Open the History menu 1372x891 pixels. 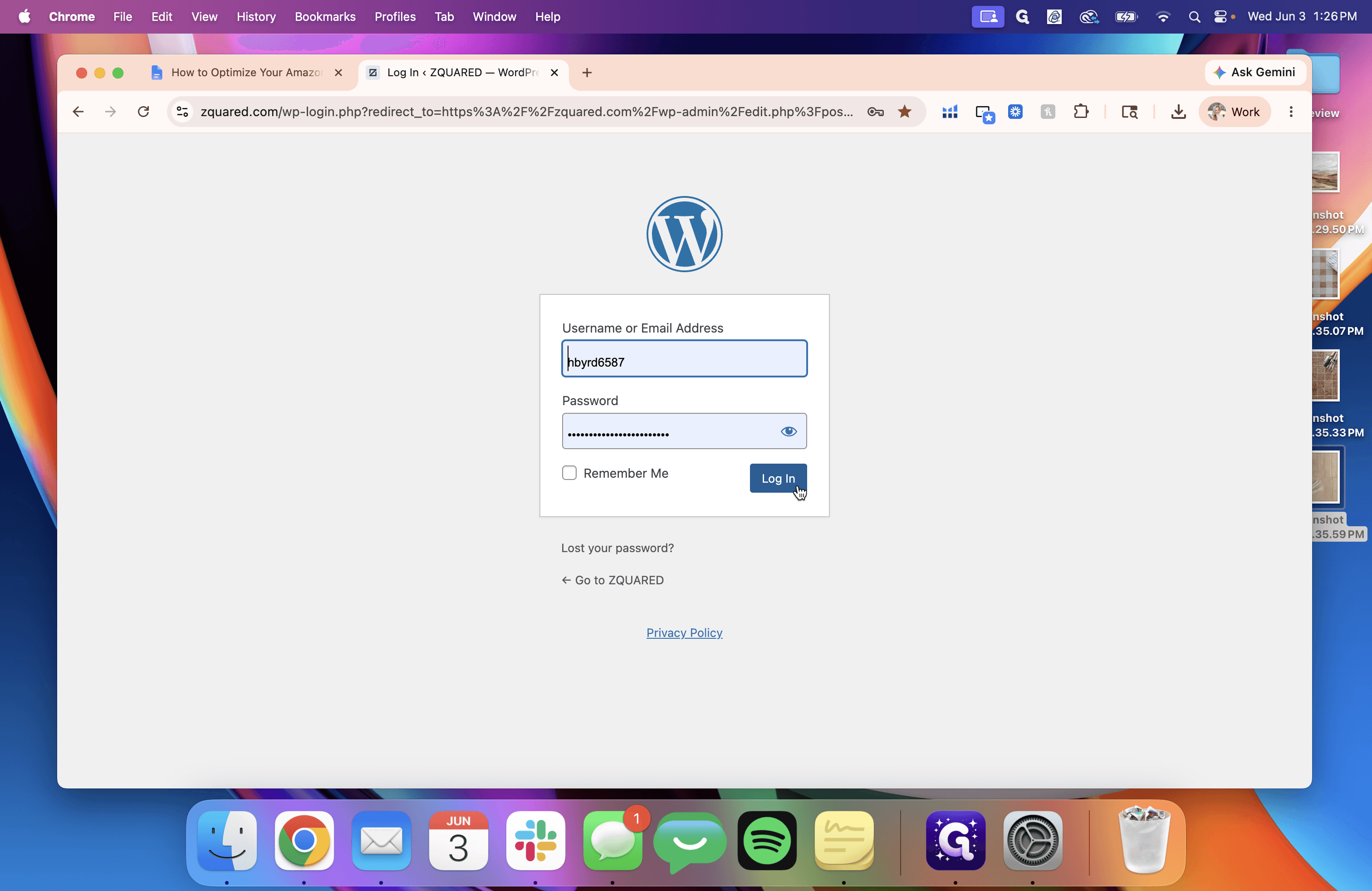(256, 17)
